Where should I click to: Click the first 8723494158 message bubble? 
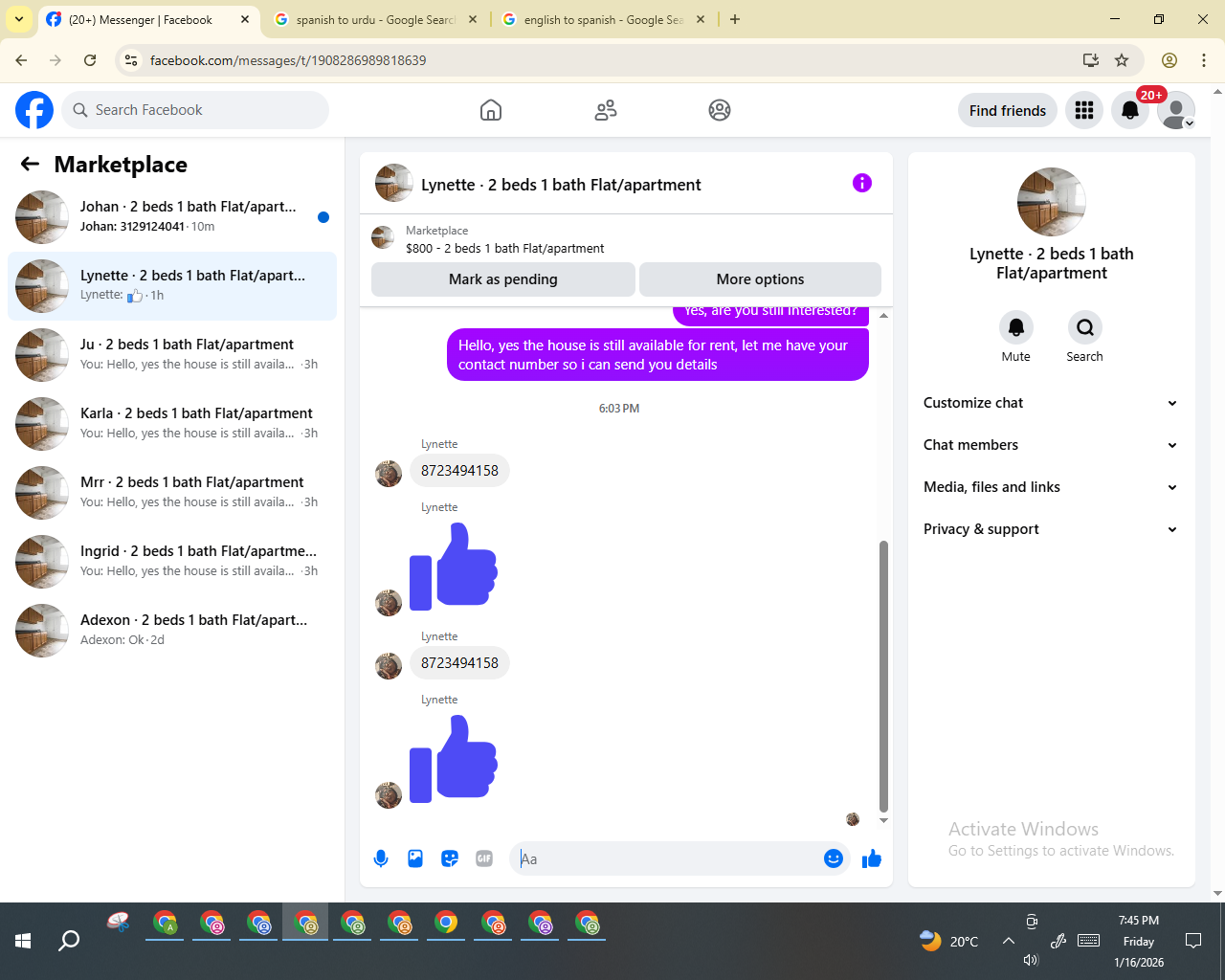click(x=459, y=471)
